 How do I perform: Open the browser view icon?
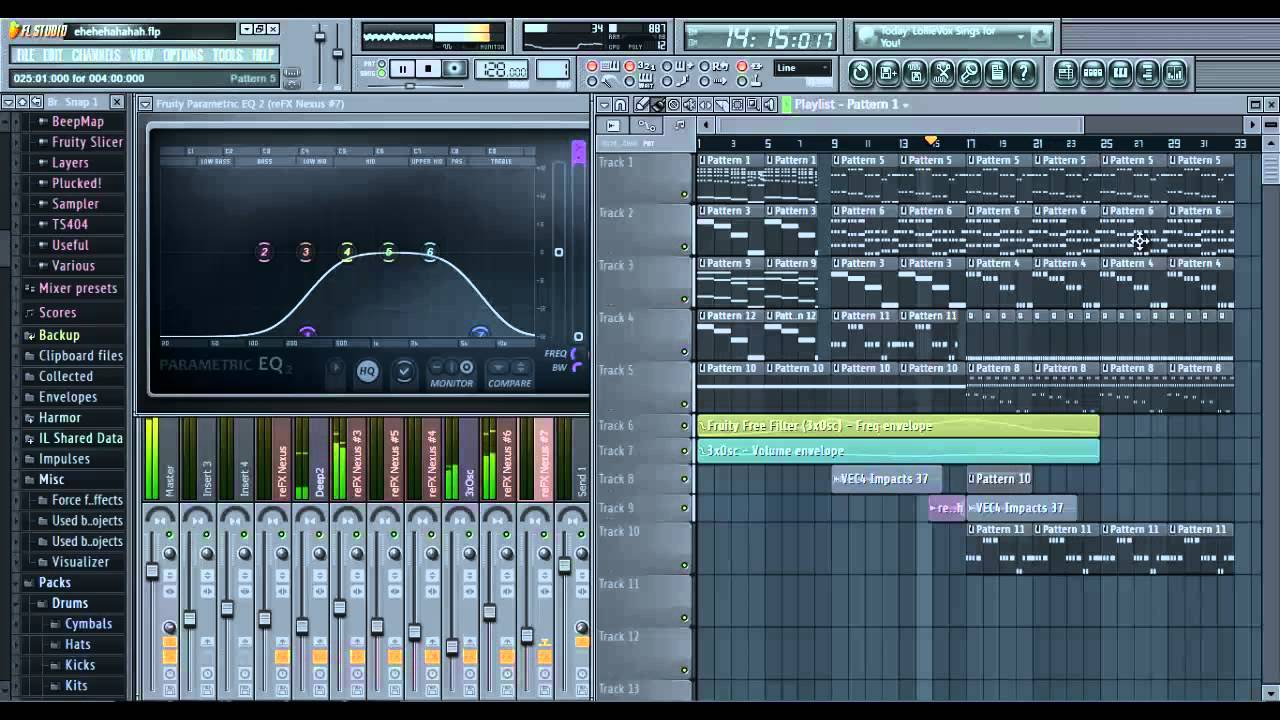[x=1147, y=72]
